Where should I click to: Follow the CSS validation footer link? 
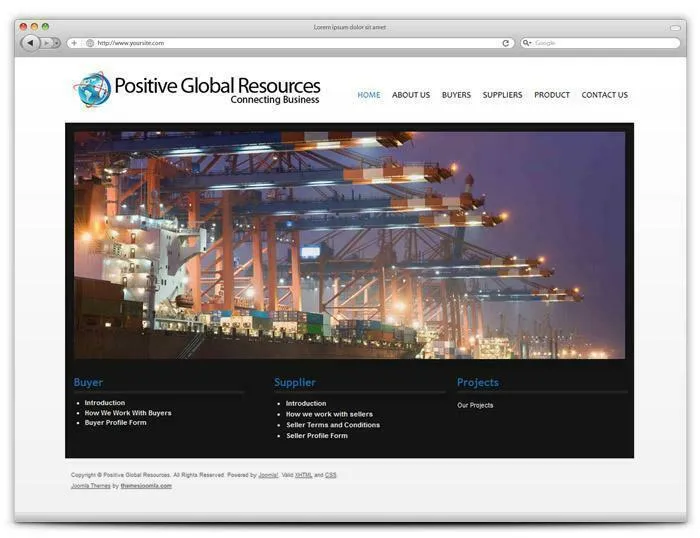330,475
